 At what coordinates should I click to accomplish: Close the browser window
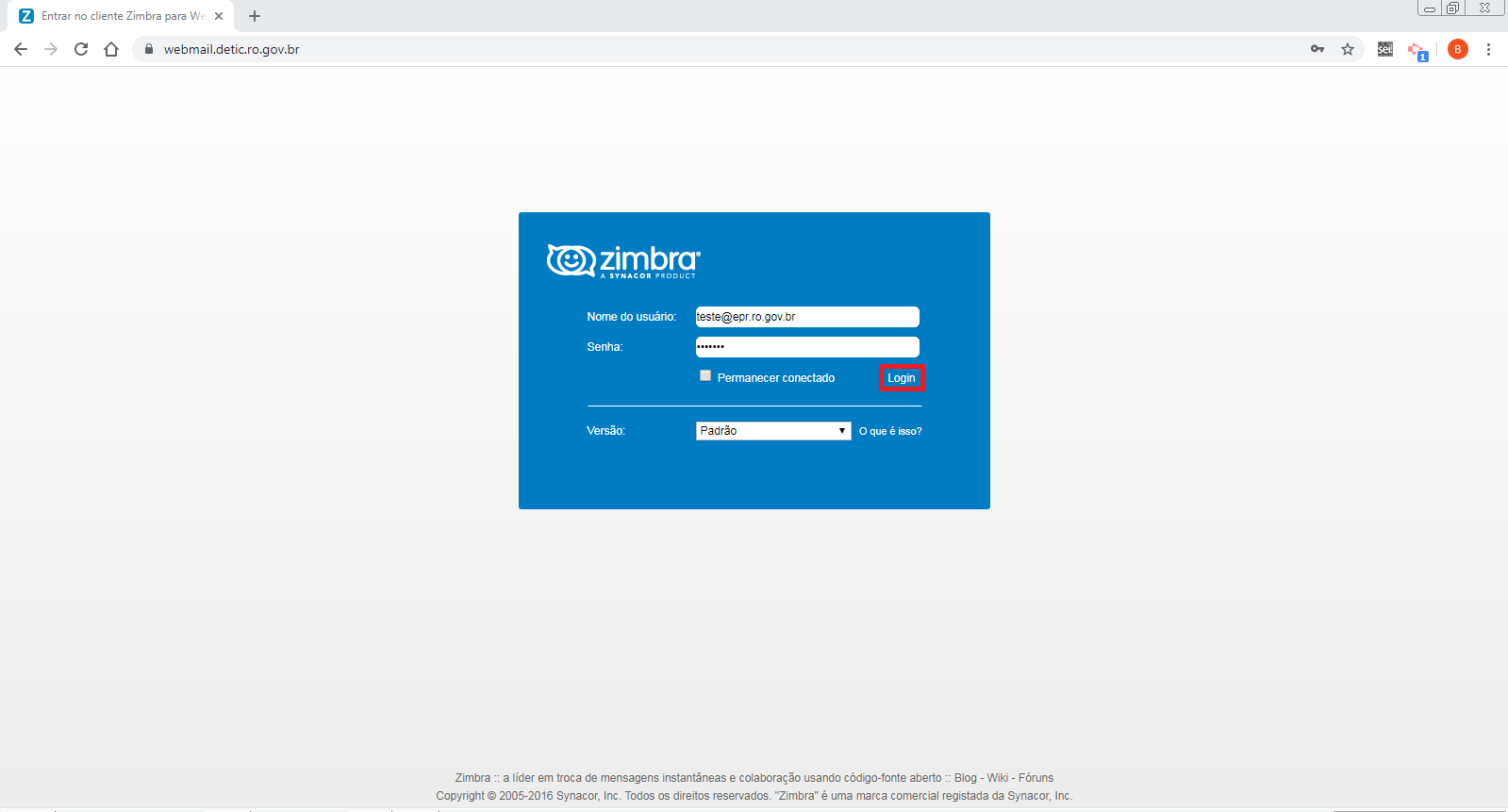pyautogui.click(x=1484, y=8)
